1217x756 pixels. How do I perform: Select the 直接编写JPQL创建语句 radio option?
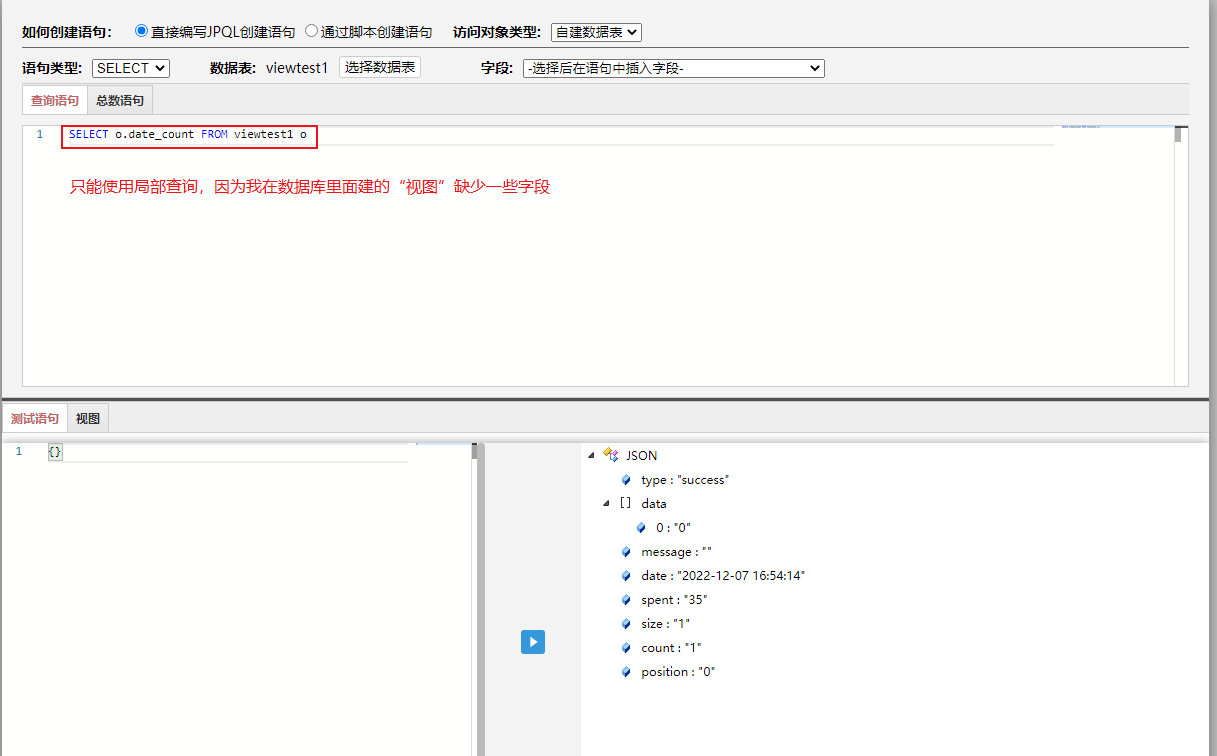coord(141,30)
